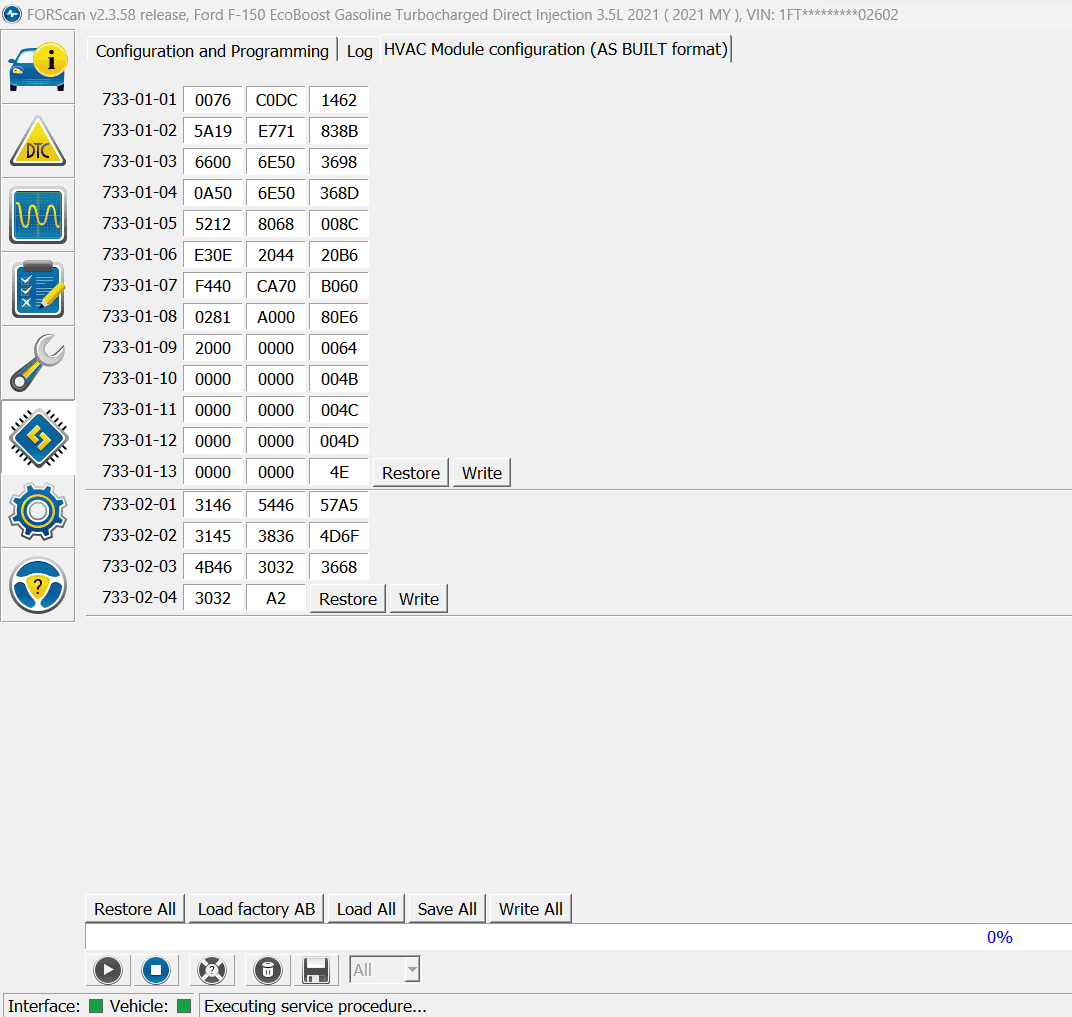Viewport: 1072px width, 1017px height.
Task: Click field 0064 in row 733-01-09
Action: click(x=339, y=348)
